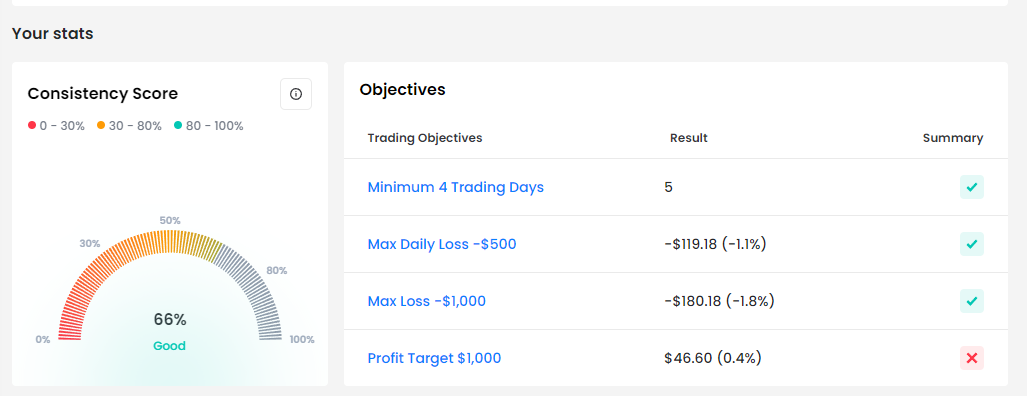Click the Max Loss passed checkmark icon
1027x396 pixels.
[x=972, y=301]
